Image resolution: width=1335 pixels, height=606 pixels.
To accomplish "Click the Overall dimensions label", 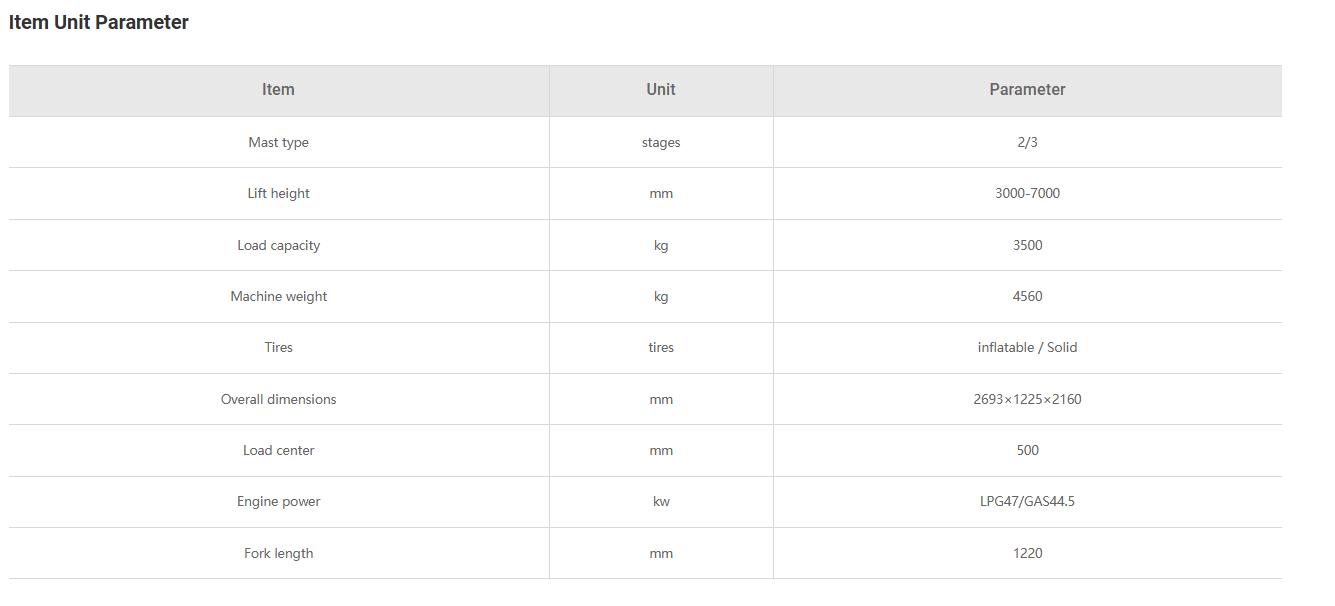I will tap(278, 399).
